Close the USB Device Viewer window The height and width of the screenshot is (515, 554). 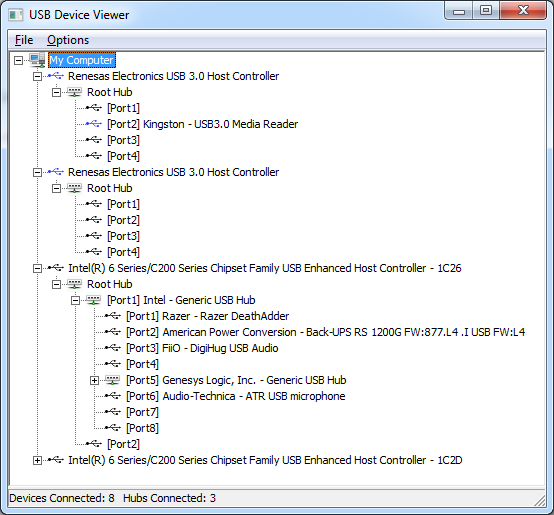coord(523,11)
